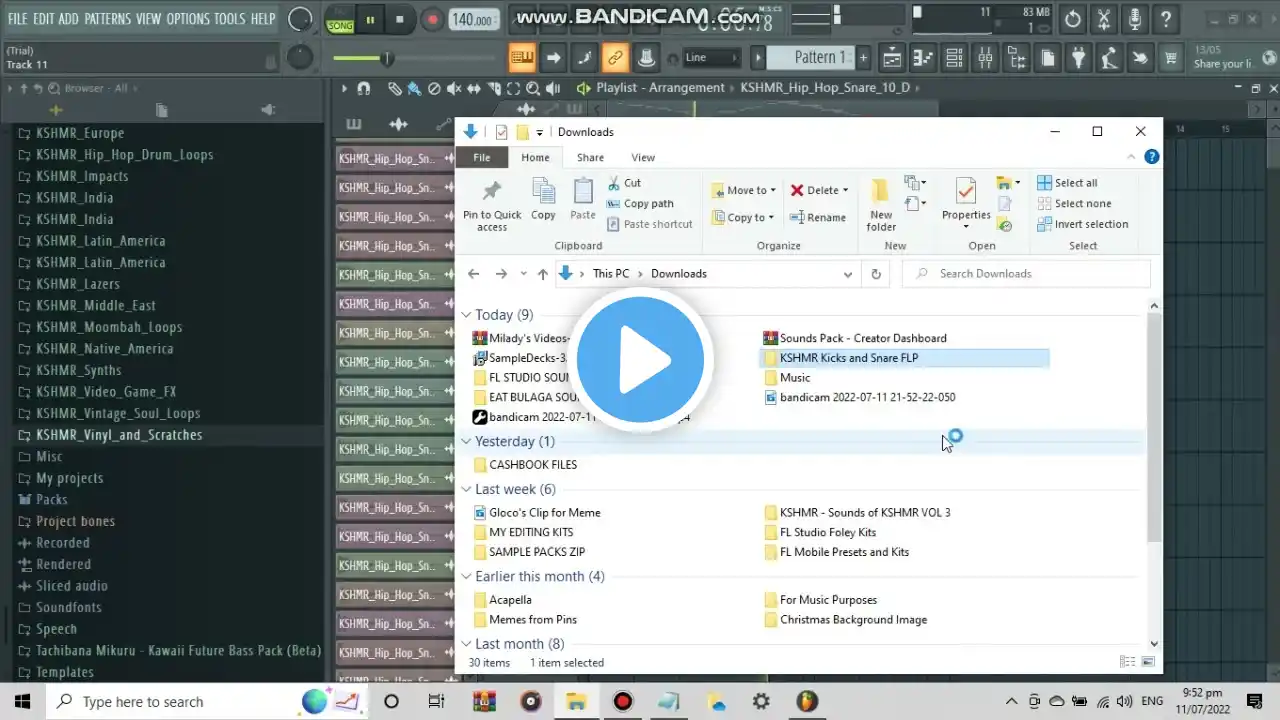Switch FL Studio Song/Pattern mode toggle
1280x720 pixels.
[x=339, y=19]
